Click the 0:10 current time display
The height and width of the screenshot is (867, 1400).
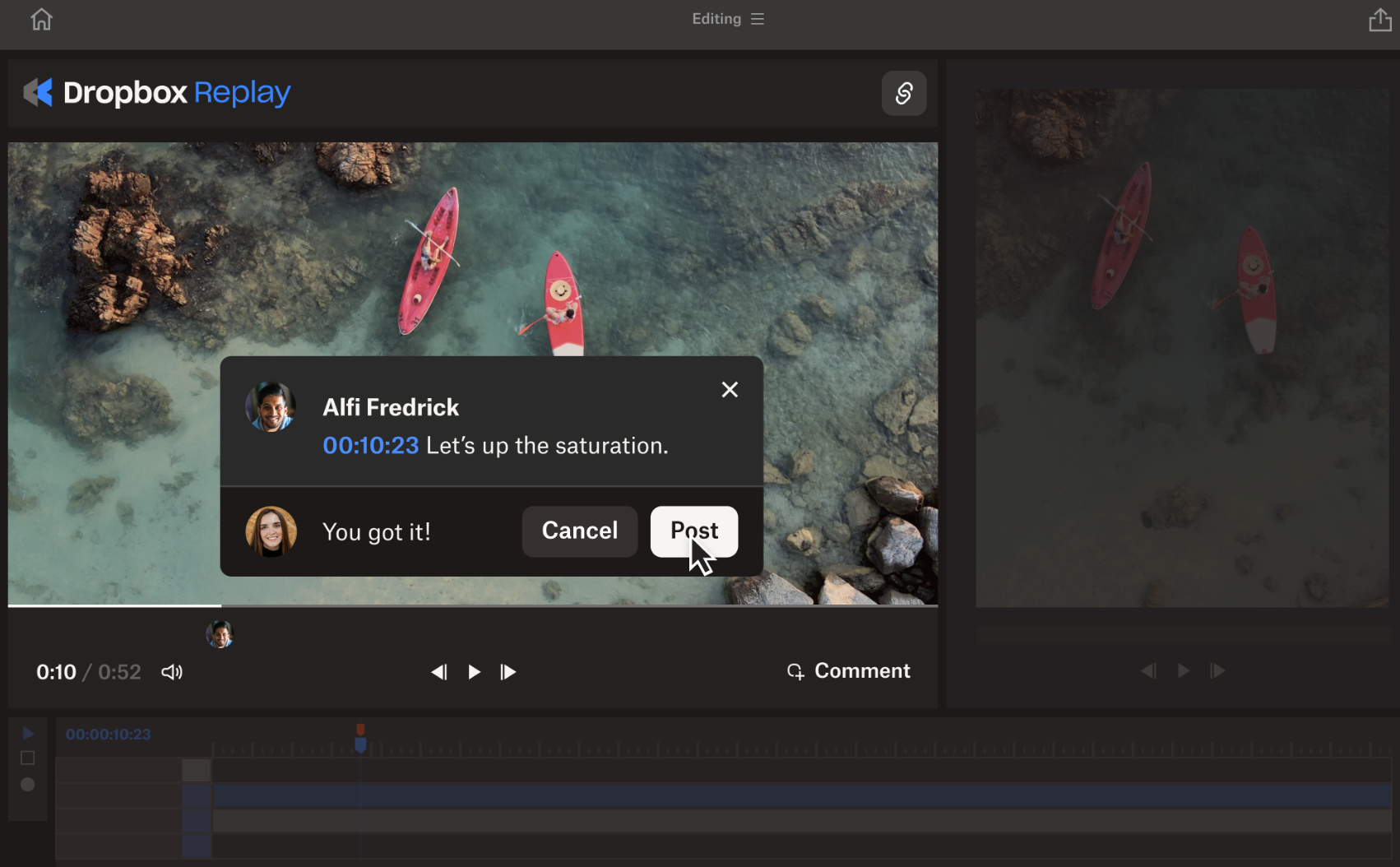click(x=56, y=672)
